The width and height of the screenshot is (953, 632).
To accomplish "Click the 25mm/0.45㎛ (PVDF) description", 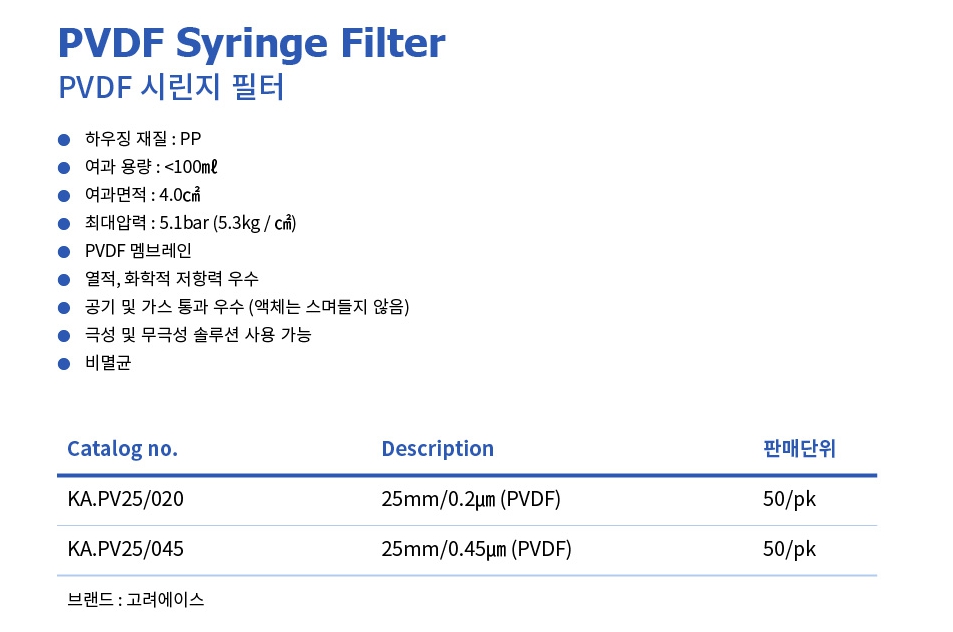I will [476, 549].
